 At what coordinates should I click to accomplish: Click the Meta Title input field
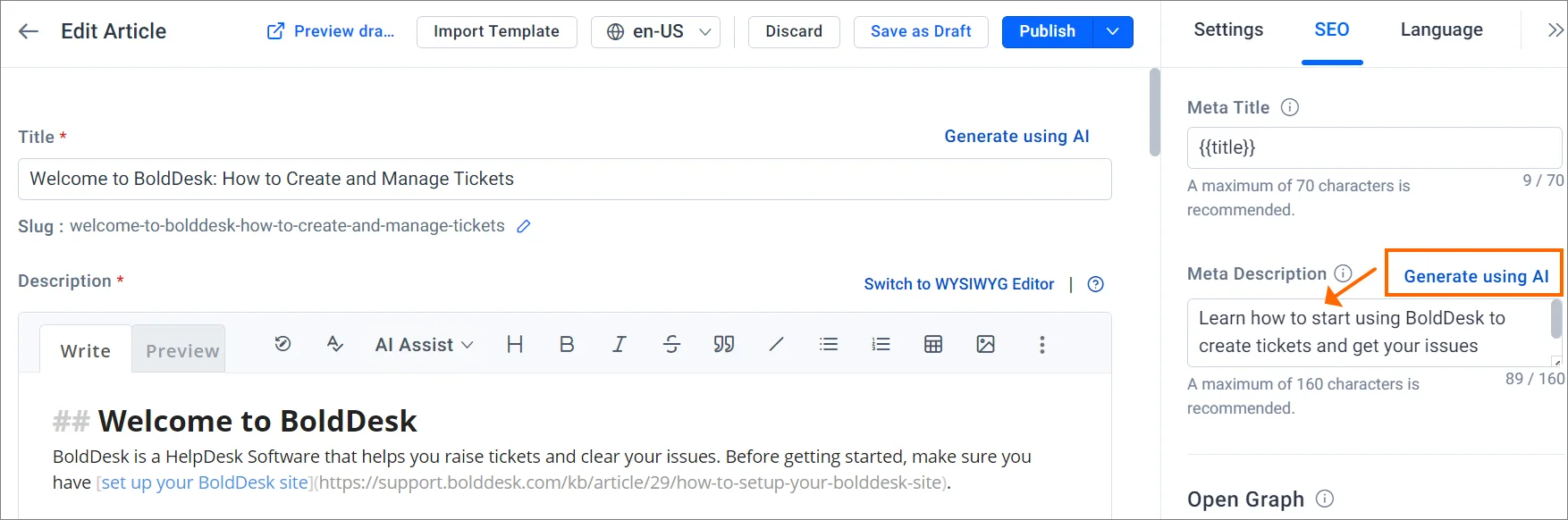pyautogui.click(x=1374, y=147)
